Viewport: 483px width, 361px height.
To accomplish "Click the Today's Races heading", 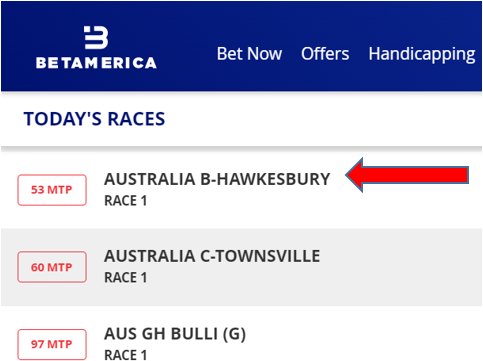I will click(x=94, y=119).
